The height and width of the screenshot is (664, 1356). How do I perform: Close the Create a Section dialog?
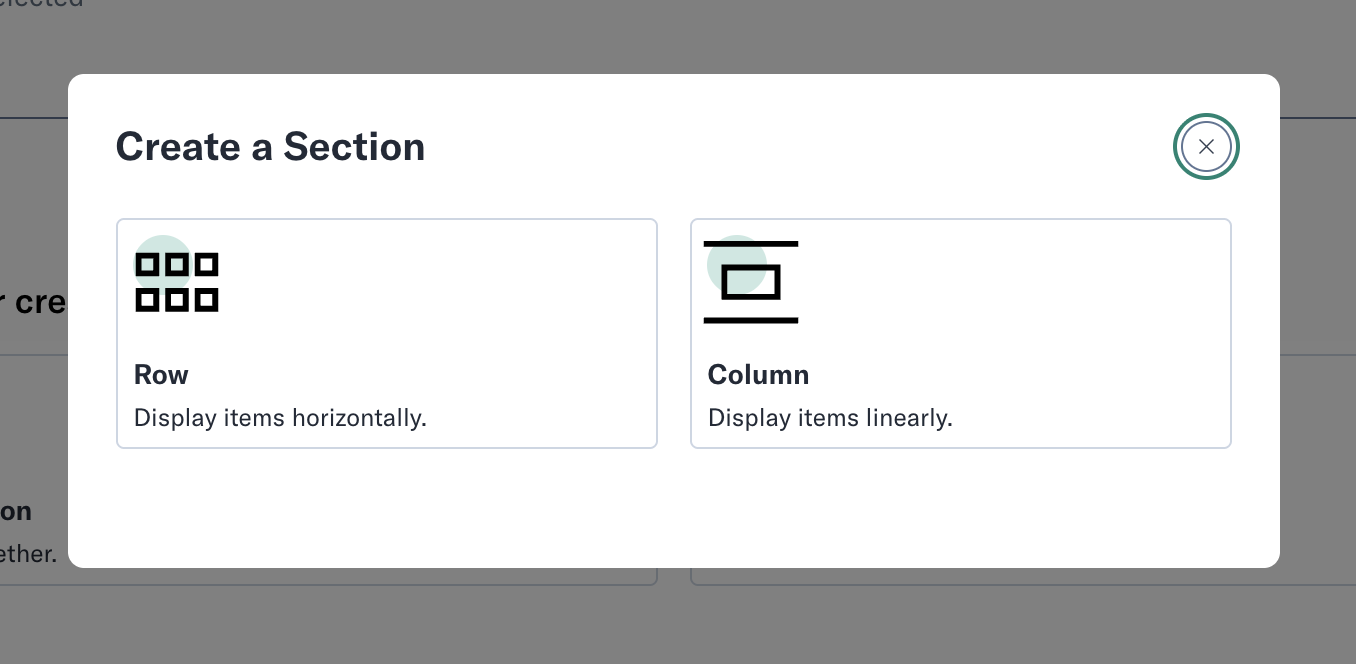tap(1206, 147)
